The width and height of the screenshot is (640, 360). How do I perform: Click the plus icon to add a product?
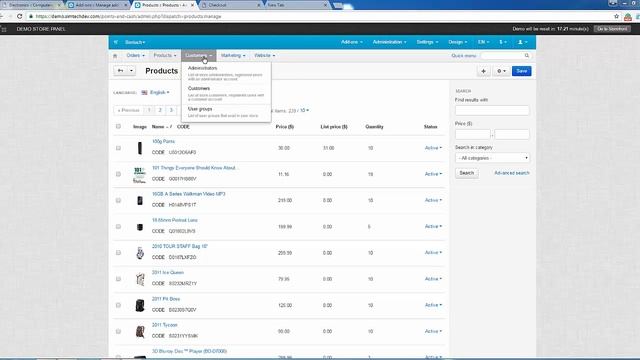pyautogui.click(x=483, y=71)
